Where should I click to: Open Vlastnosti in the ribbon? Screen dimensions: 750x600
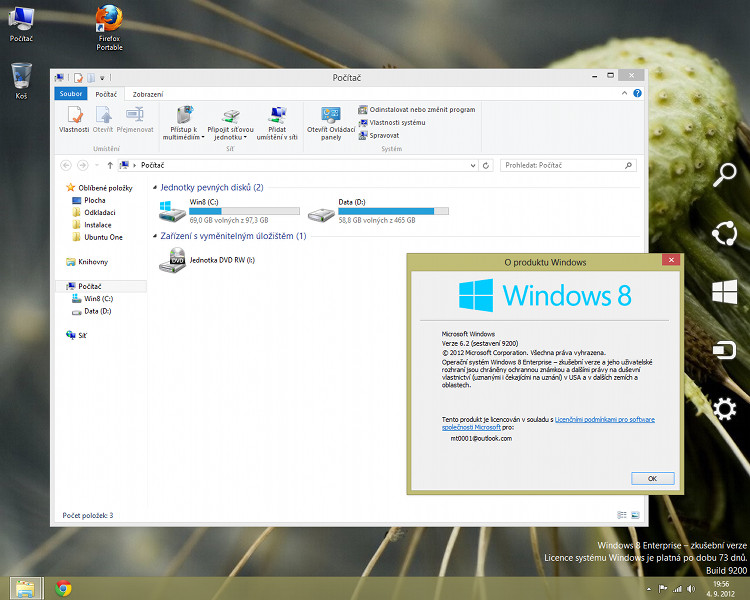pyautogui.click(x=74, y=119)
